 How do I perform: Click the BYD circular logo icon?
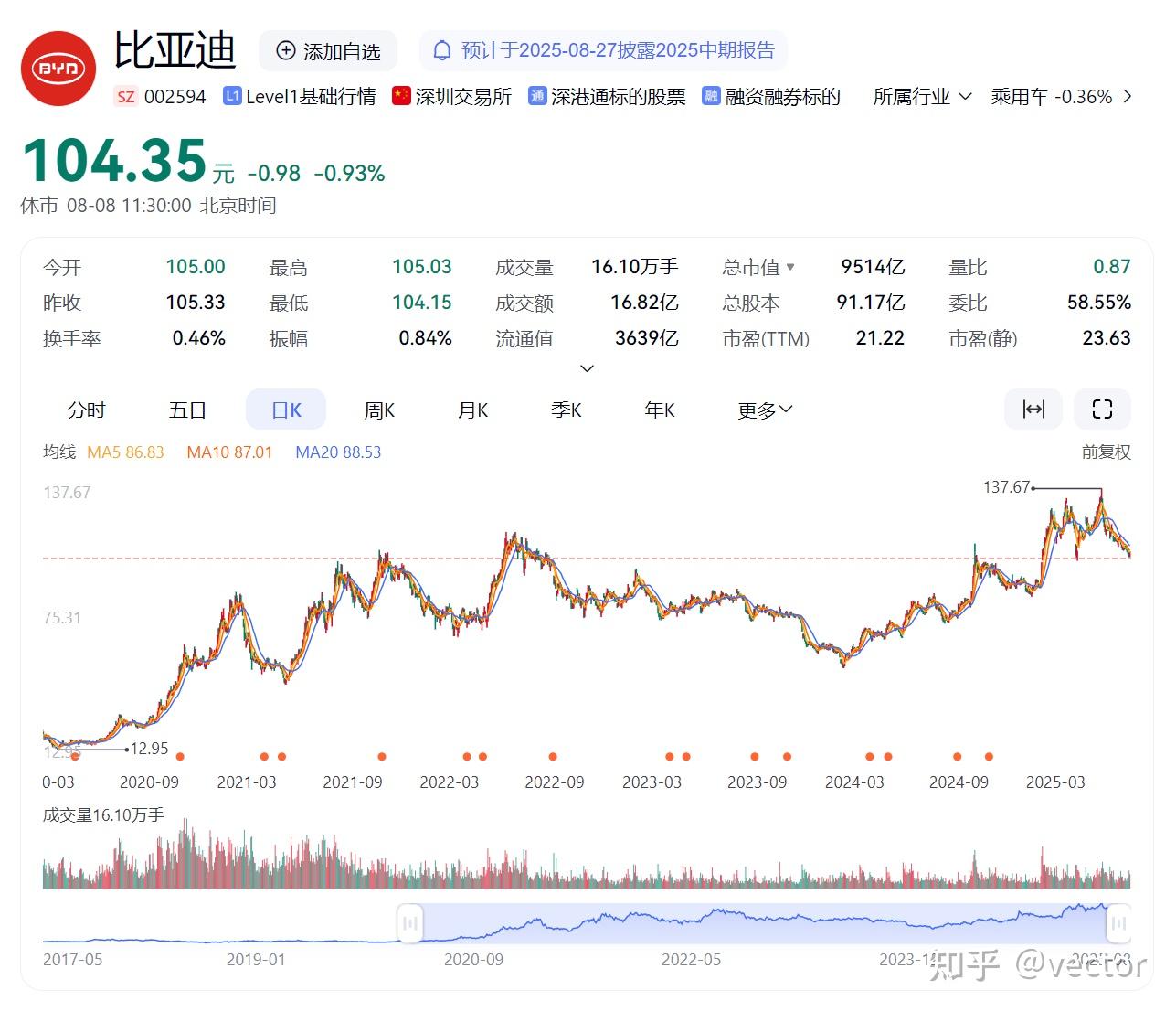[x=58, y=68]
